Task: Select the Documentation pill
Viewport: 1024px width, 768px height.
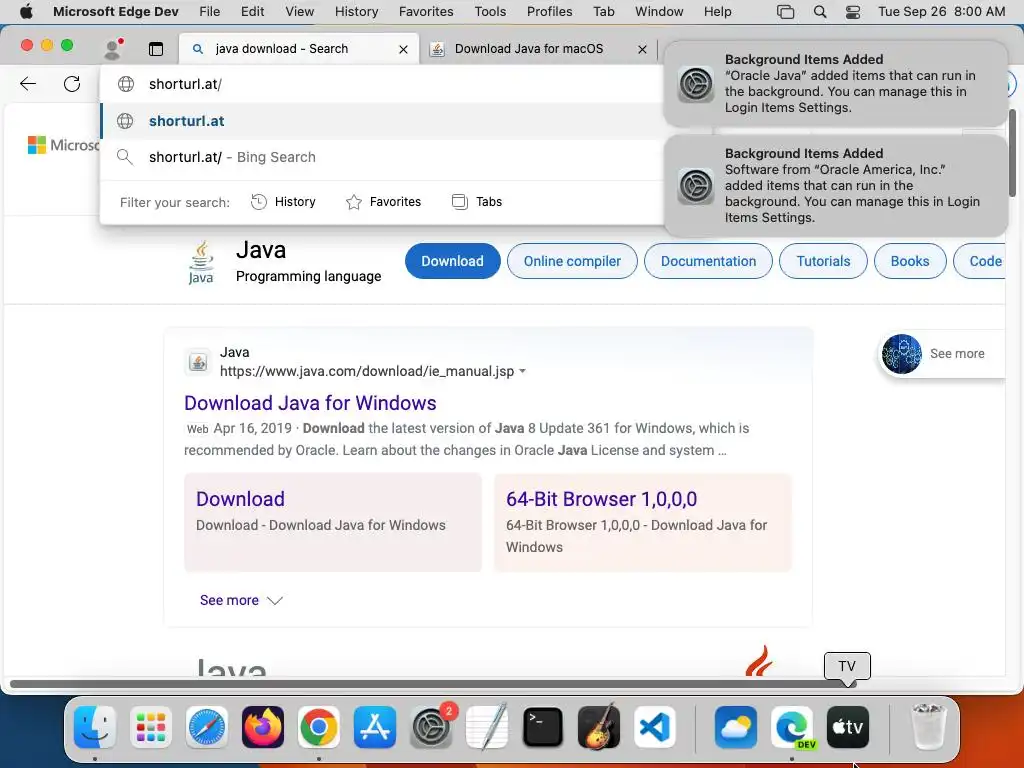Action: point(708,261)
